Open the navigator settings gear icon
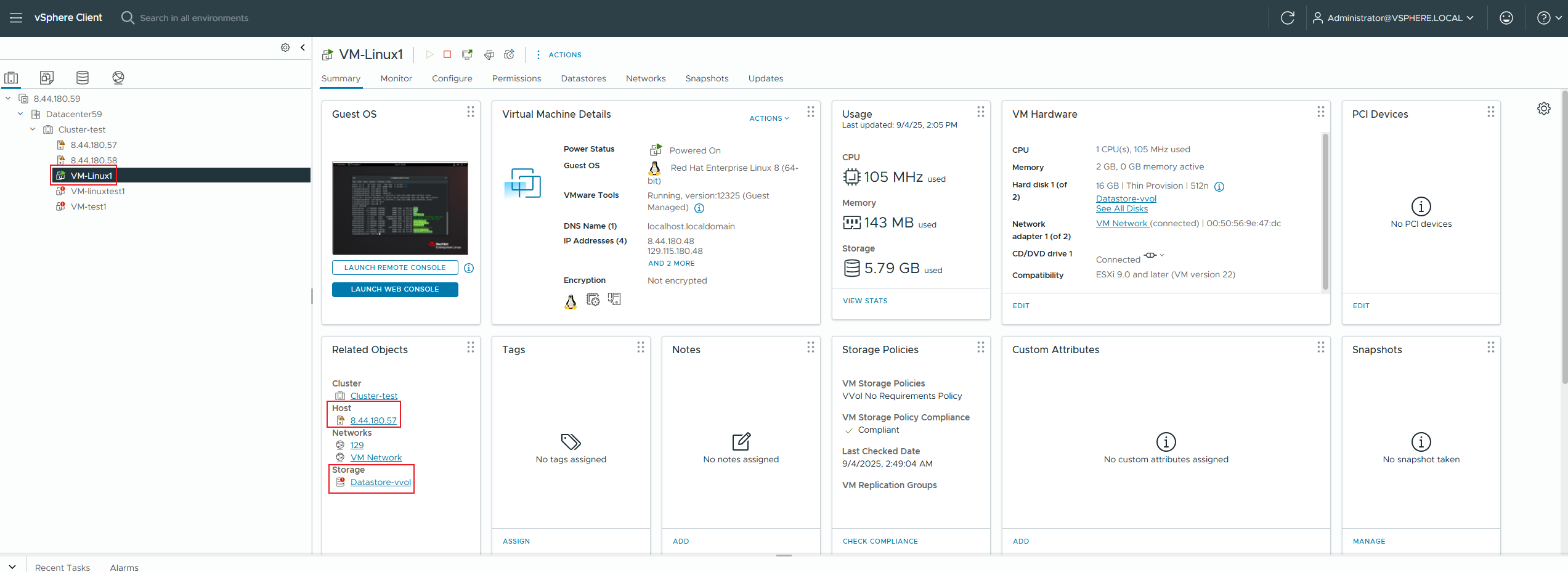Viewport: 1568px width, 572px height. 285,47
